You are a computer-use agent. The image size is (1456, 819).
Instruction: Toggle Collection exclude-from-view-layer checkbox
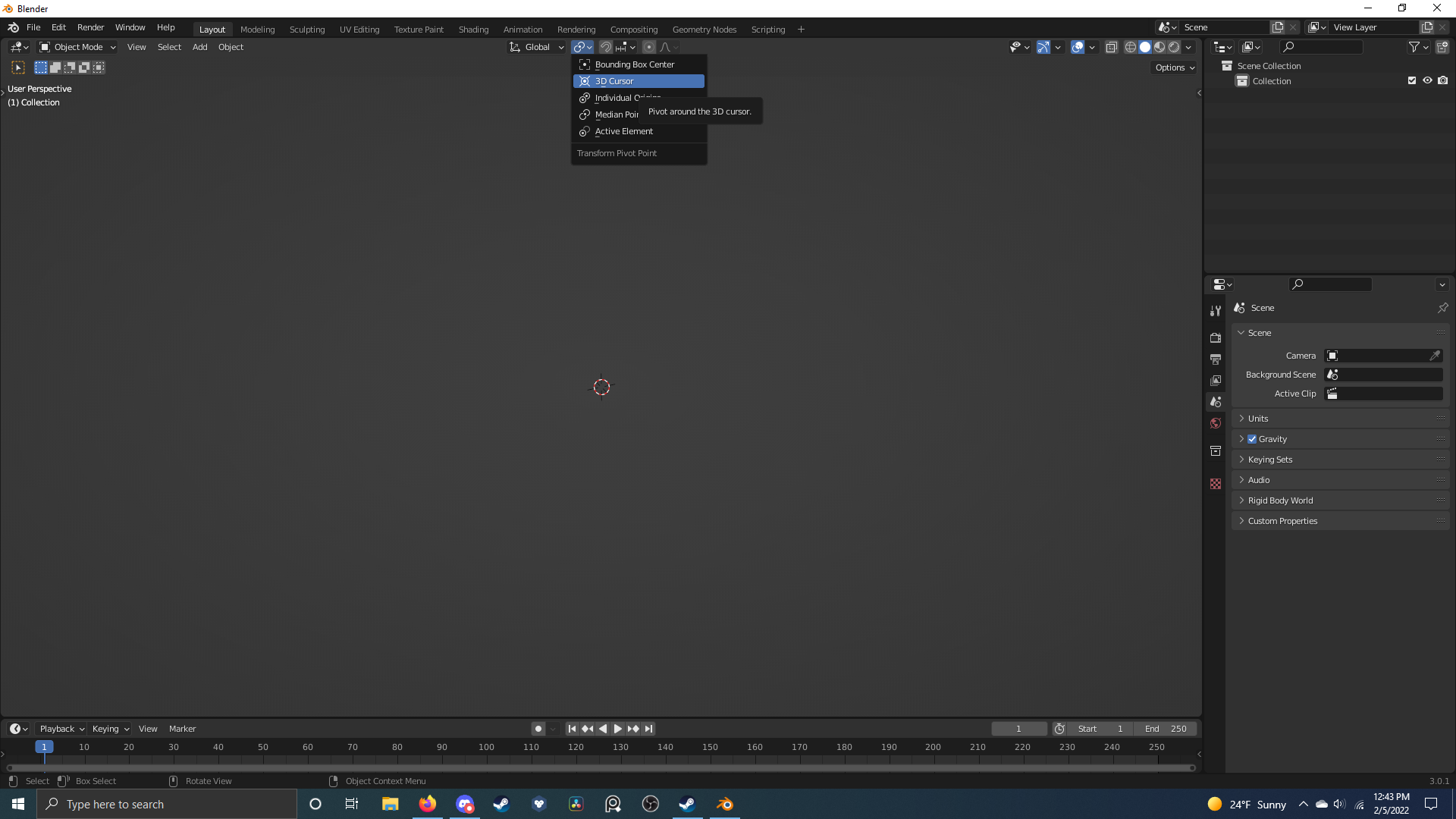pyautogui.click(x=1412, y=80)
